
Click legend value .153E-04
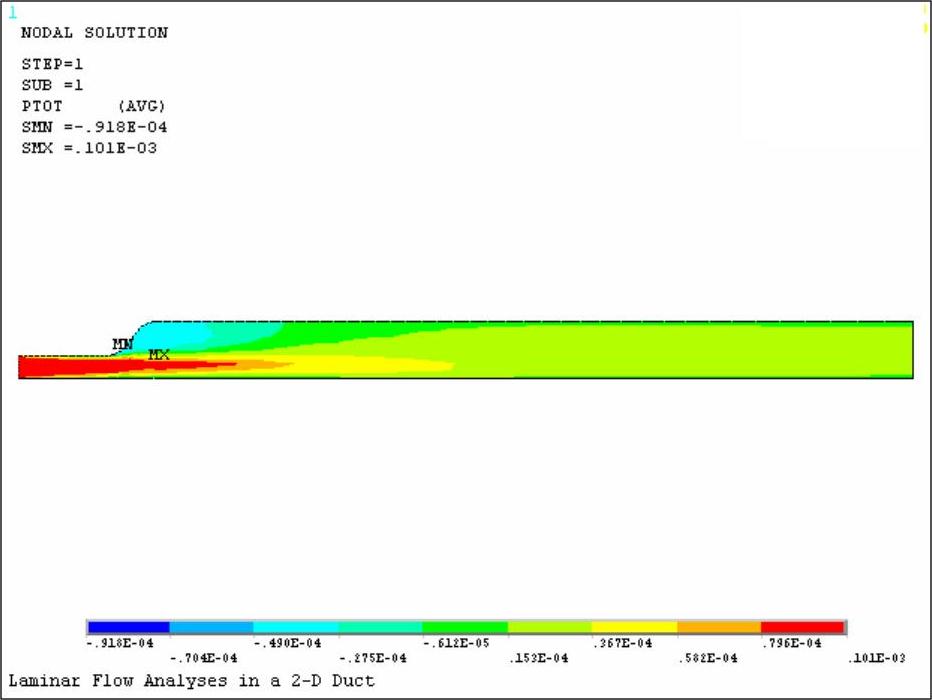(539, 658)
